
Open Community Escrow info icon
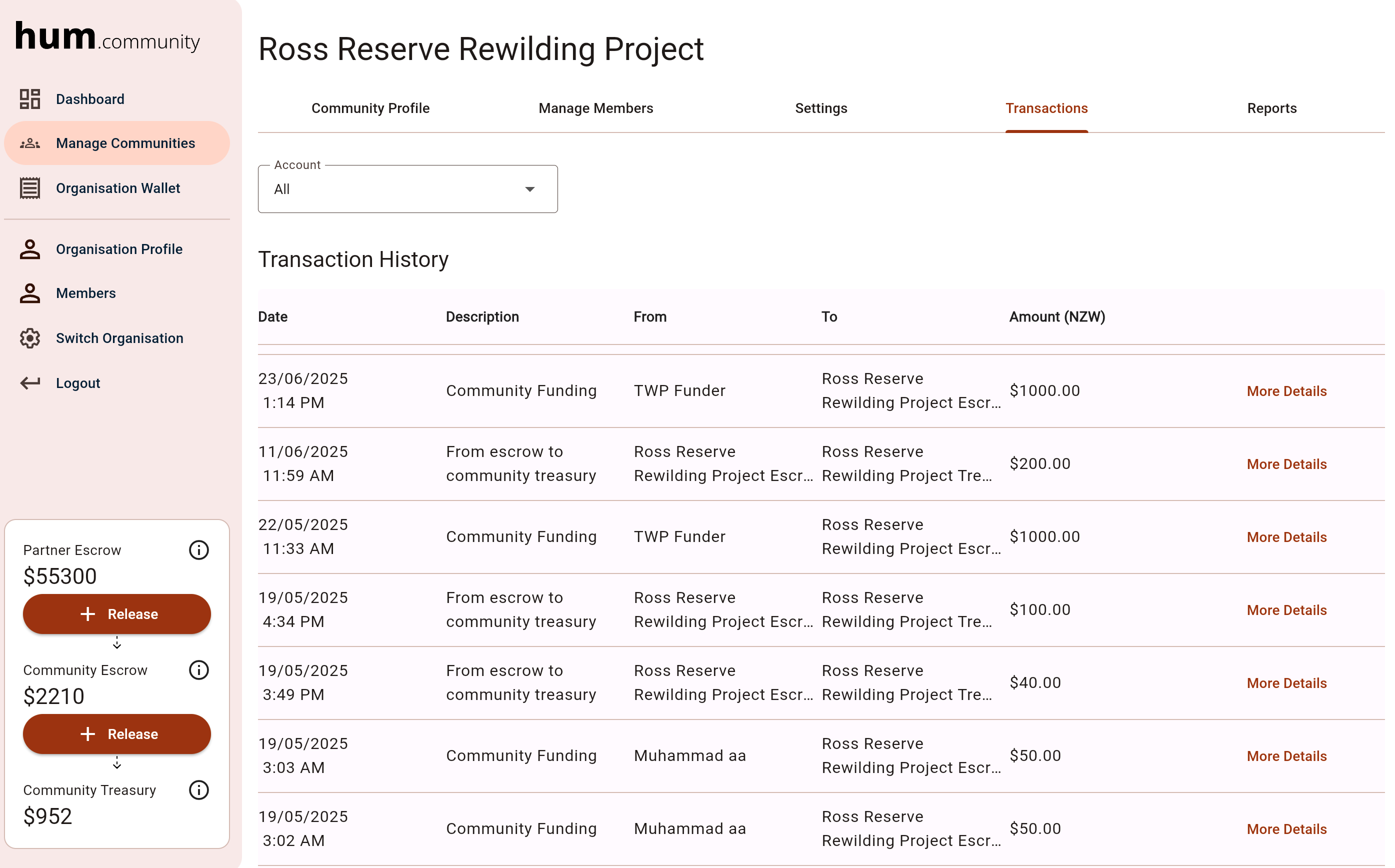click(x=198, y=670)
